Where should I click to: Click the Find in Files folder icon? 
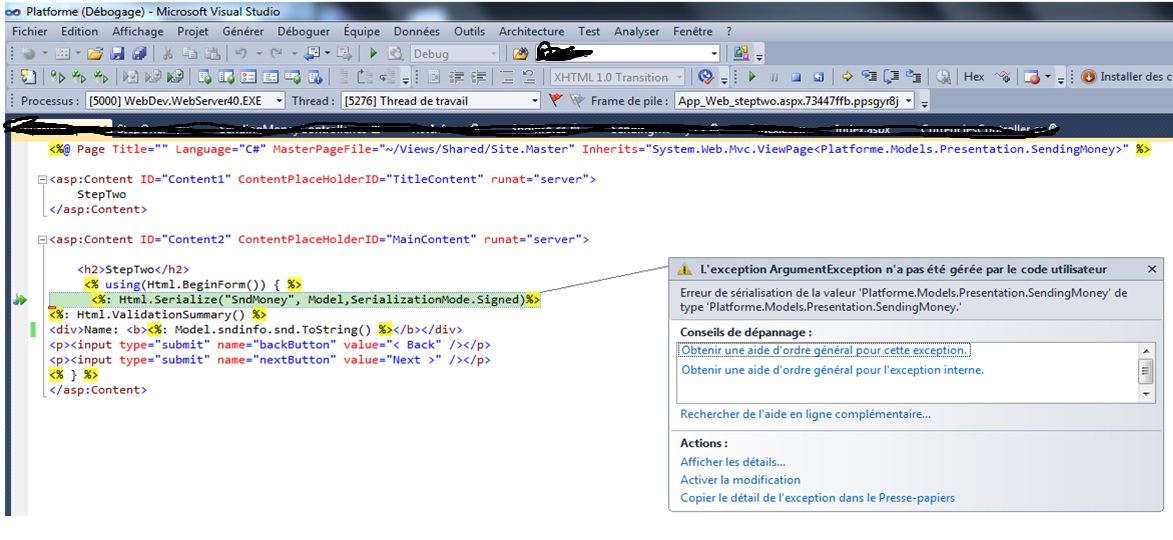521,54
